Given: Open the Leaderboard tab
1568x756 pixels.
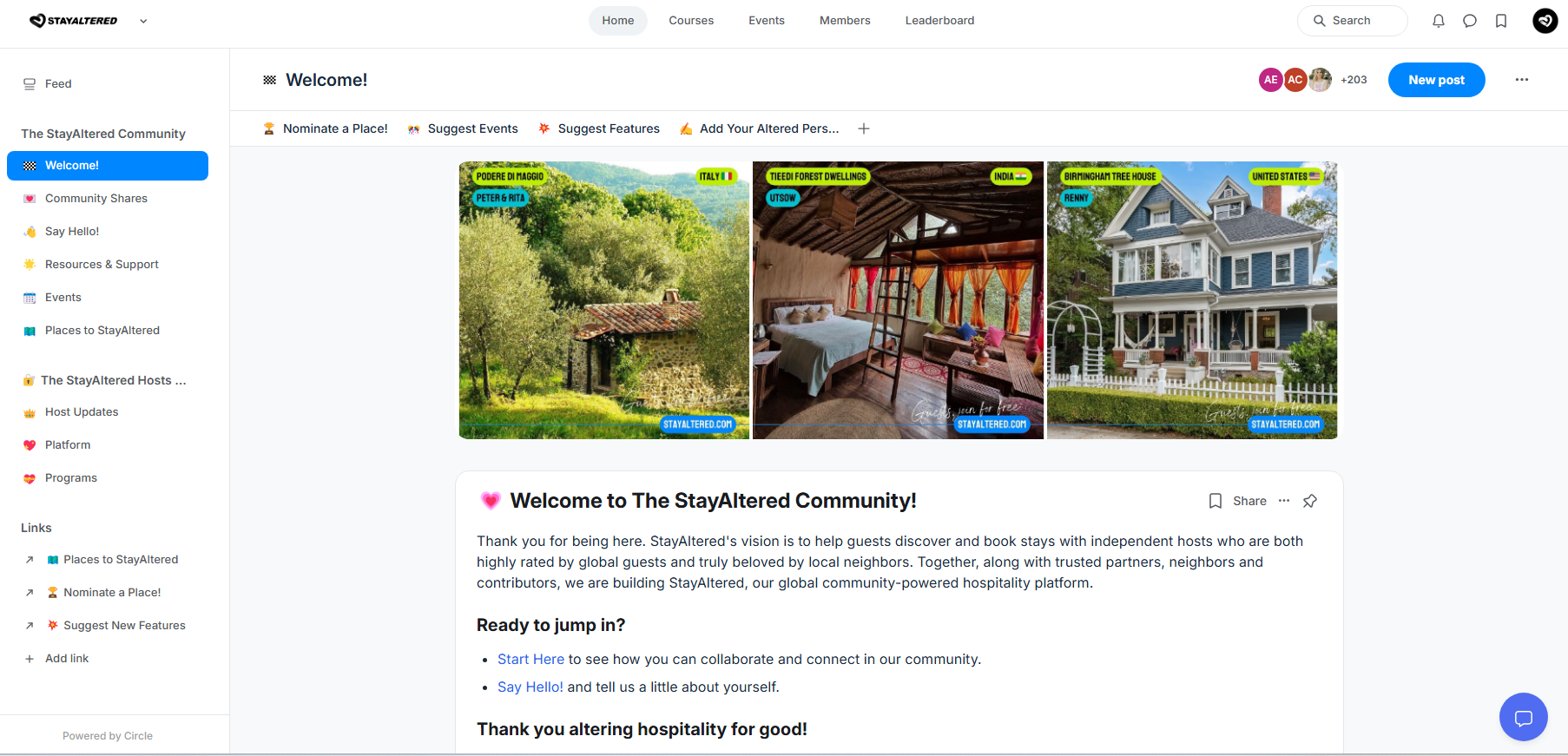Looking at the screenshot, I should (939, 21).
